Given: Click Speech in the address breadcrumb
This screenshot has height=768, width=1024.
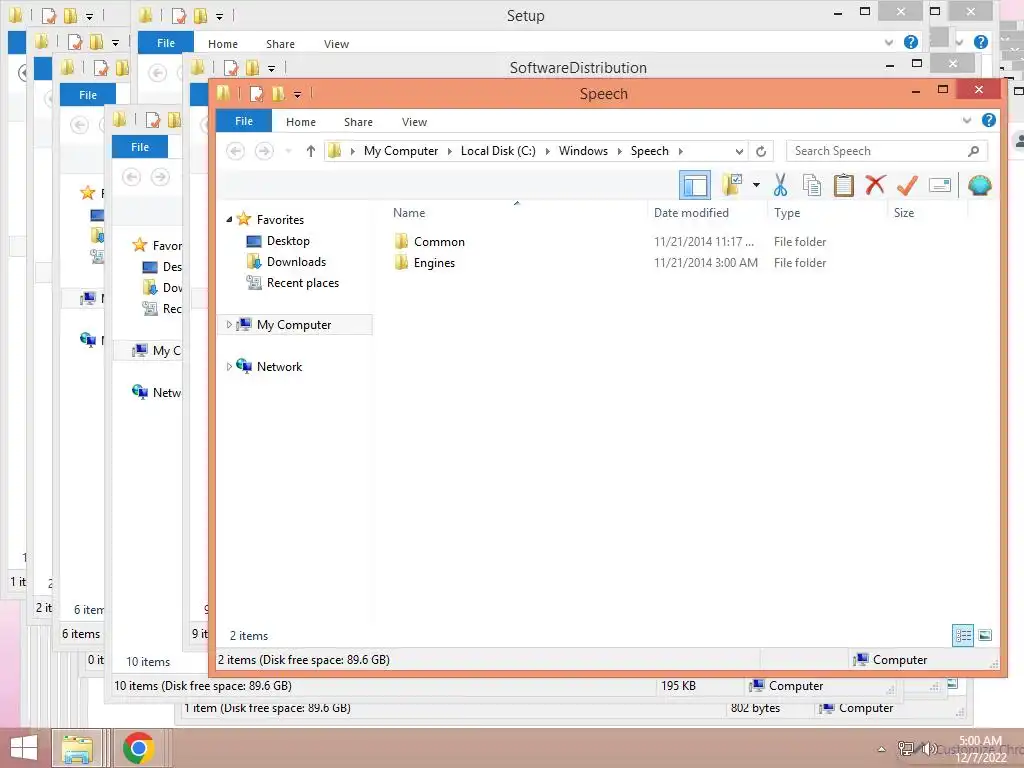Looking at the screenshot, I should point(649,151).
